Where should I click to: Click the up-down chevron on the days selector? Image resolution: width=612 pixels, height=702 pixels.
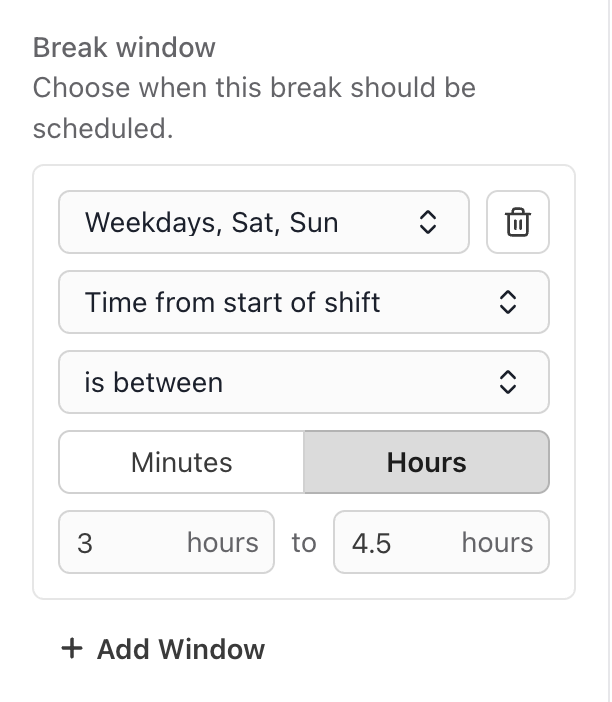click(428, 222)
